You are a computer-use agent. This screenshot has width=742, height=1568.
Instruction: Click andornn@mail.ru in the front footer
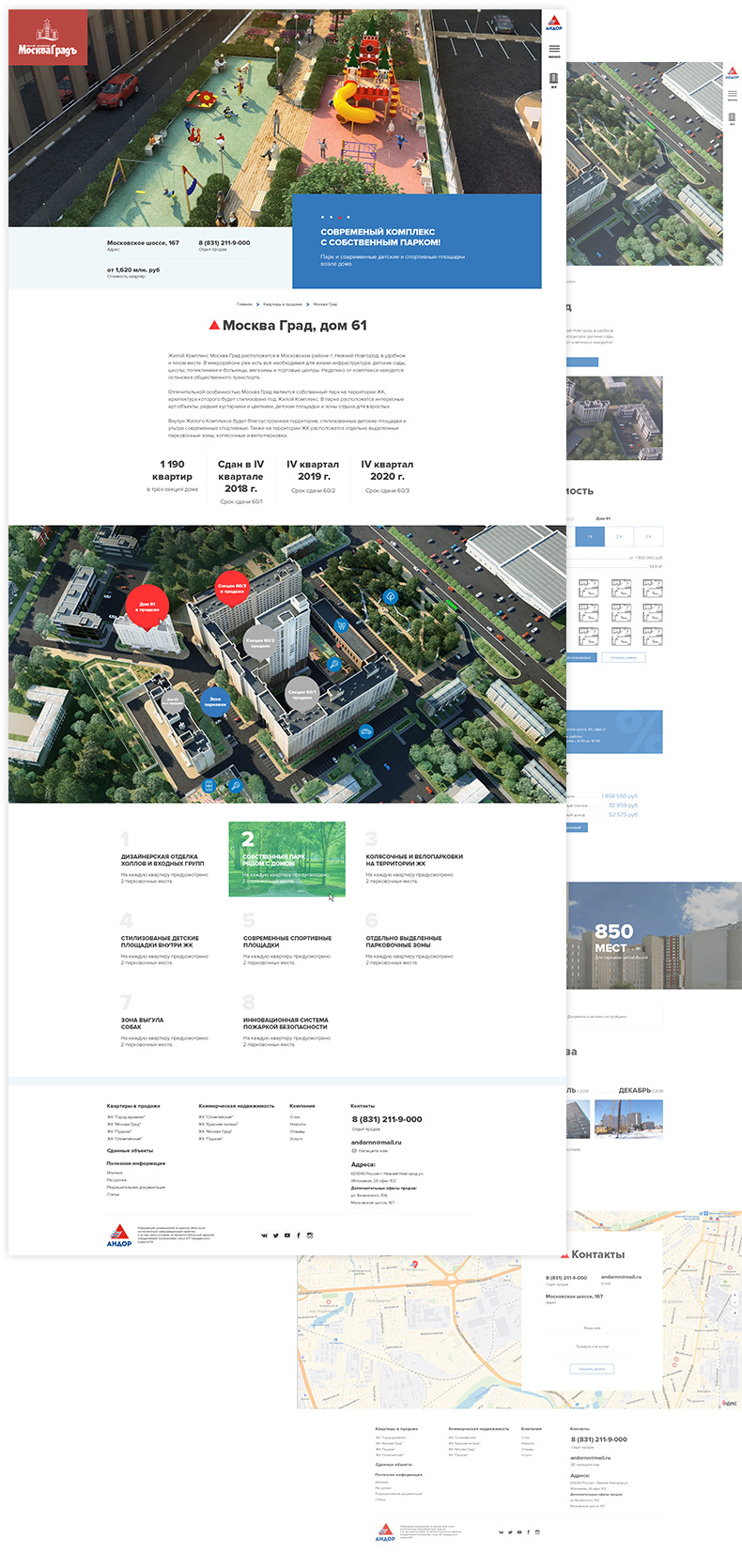(377, 1143)
